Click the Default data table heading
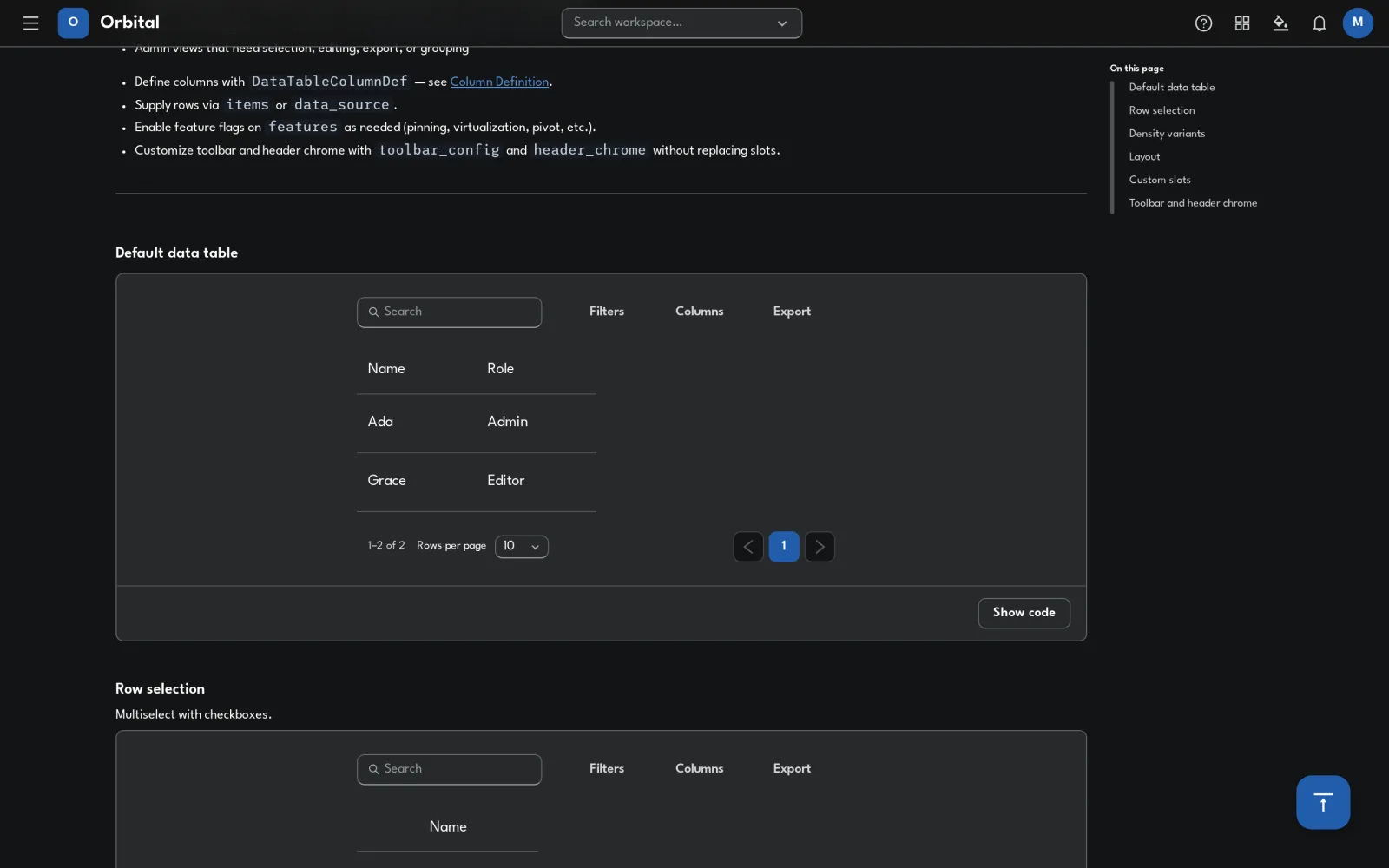This screenshot has height=868, width=1389. pyautogui.click(x=176, y=253)
